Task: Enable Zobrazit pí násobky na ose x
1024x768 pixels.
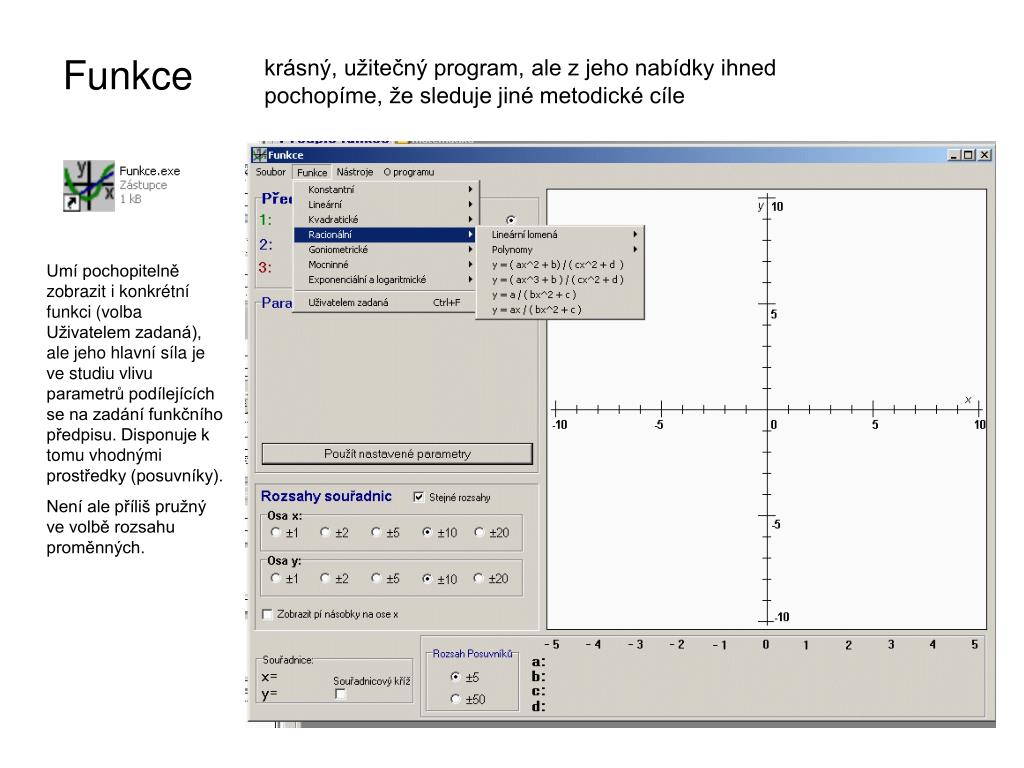Action: point(267,614)
